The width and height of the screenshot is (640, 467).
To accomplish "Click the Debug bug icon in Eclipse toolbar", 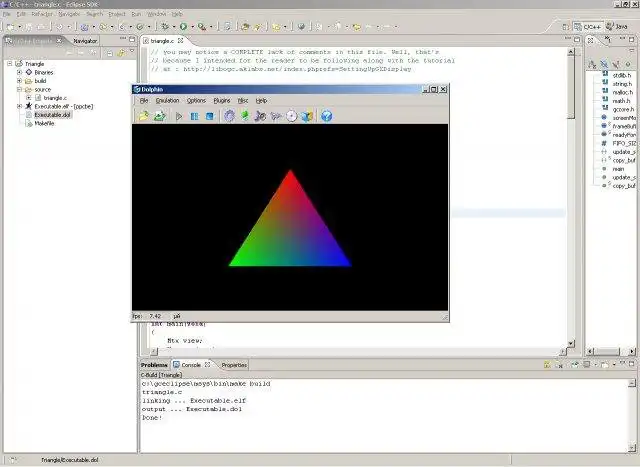I will tap(165, 27).
